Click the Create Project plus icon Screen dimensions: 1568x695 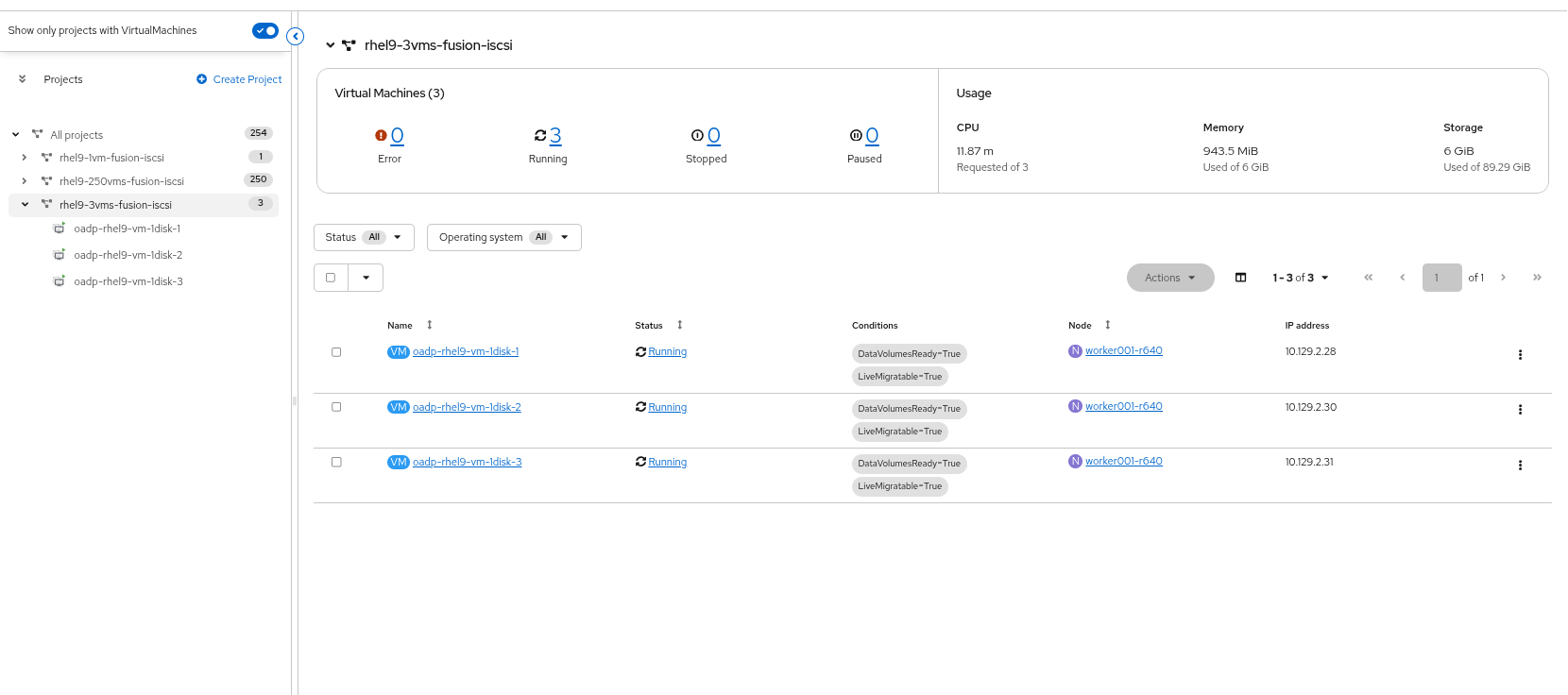201,79
